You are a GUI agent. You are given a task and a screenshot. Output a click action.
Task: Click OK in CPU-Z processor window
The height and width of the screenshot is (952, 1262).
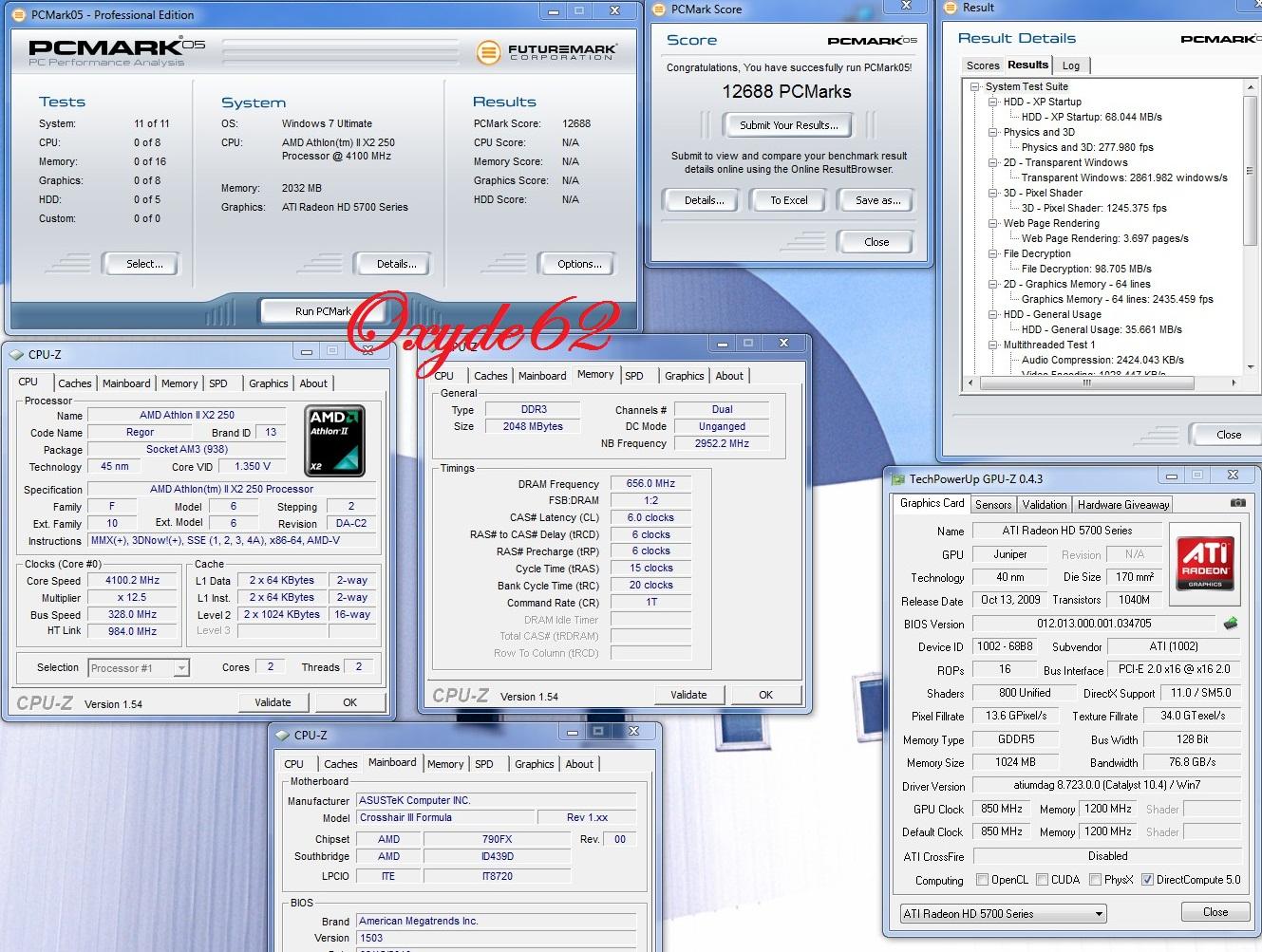[x=349, y=702]
